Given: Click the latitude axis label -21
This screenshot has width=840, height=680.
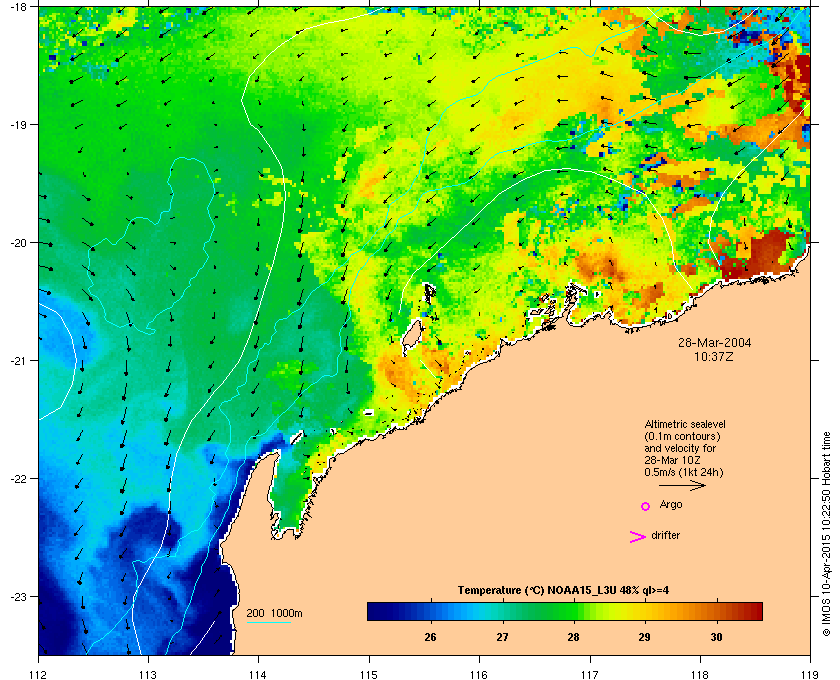Looking at the screenshot, I should [19, 361].
